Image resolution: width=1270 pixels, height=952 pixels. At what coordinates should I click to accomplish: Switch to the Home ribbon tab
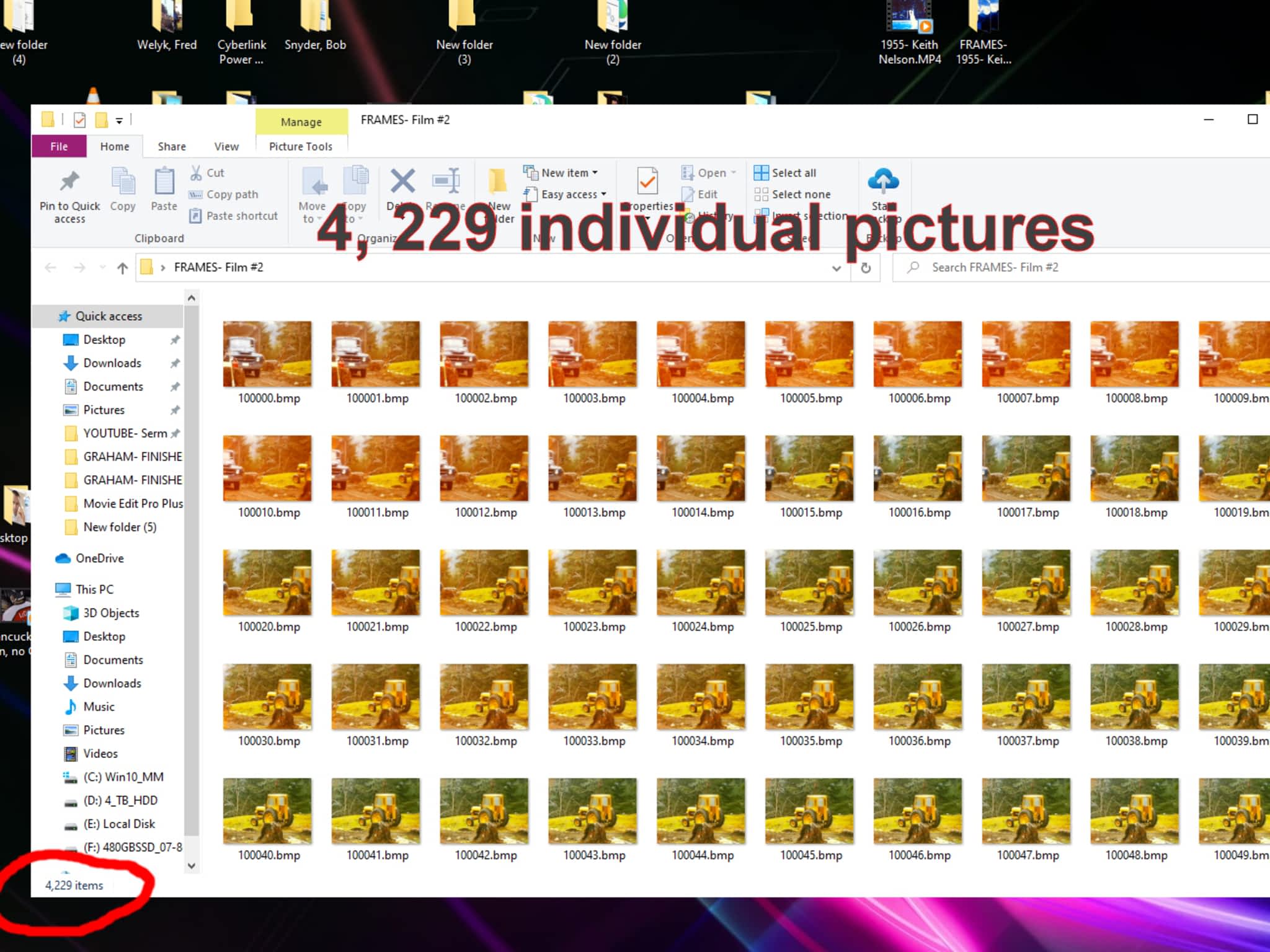coord(115,146)
